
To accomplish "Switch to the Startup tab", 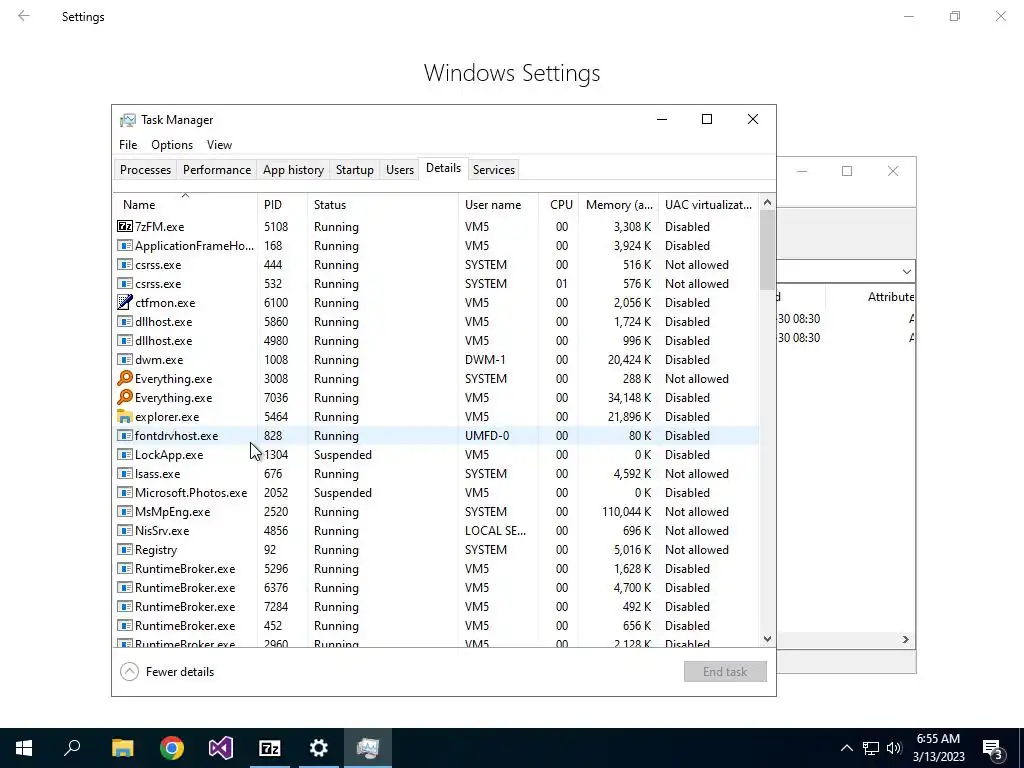I will click(355, 170).
